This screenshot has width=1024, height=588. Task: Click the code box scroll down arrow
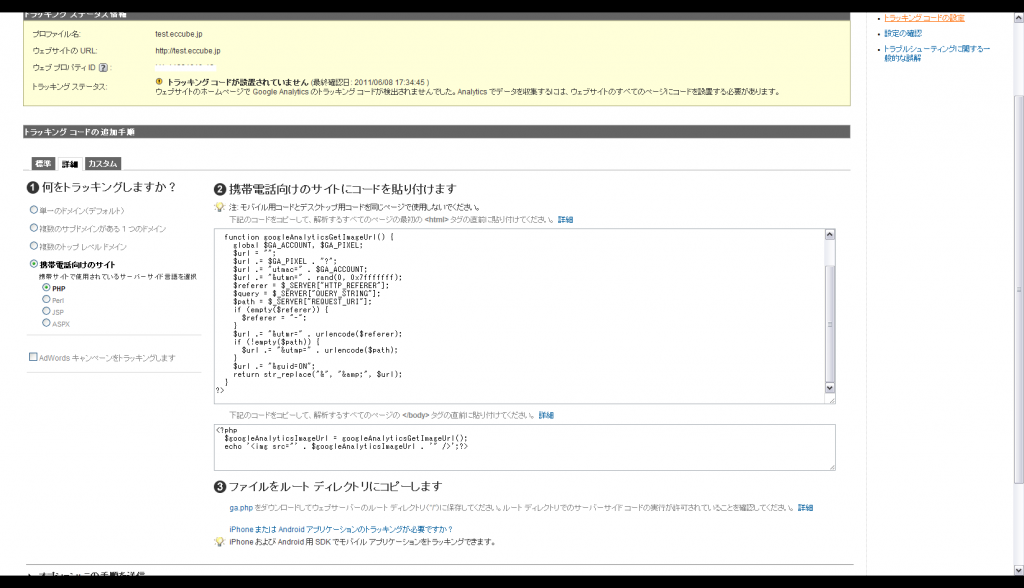(829, 387)
